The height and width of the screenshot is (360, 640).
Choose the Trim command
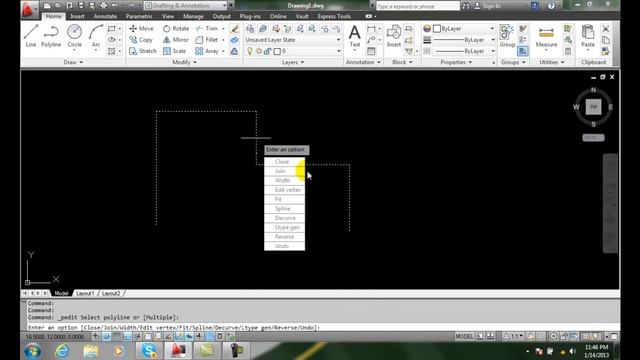pos(207,29)
